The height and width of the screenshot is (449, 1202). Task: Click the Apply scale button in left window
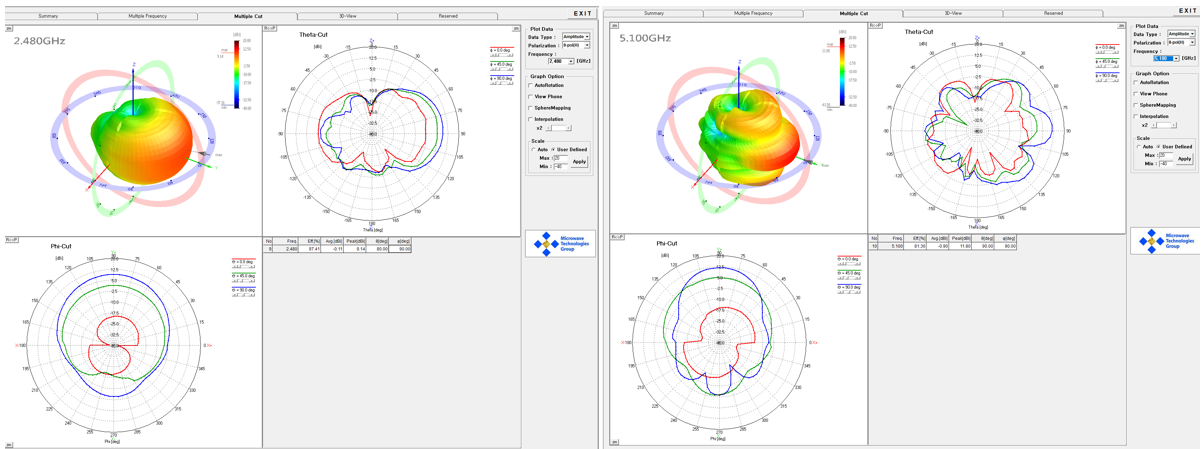pos(579,161)
